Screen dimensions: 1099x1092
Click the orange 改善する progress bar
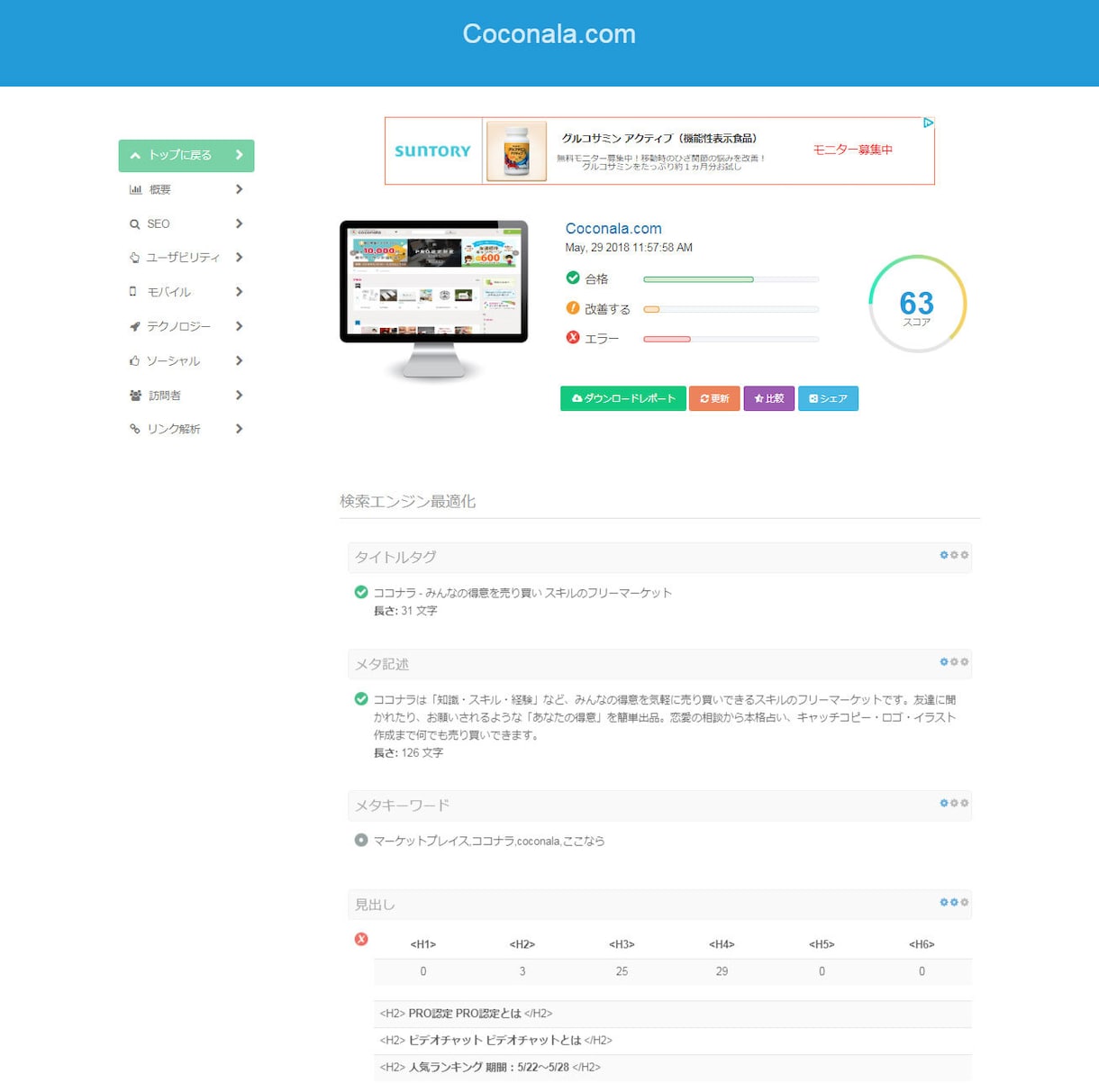pos(731,309)
